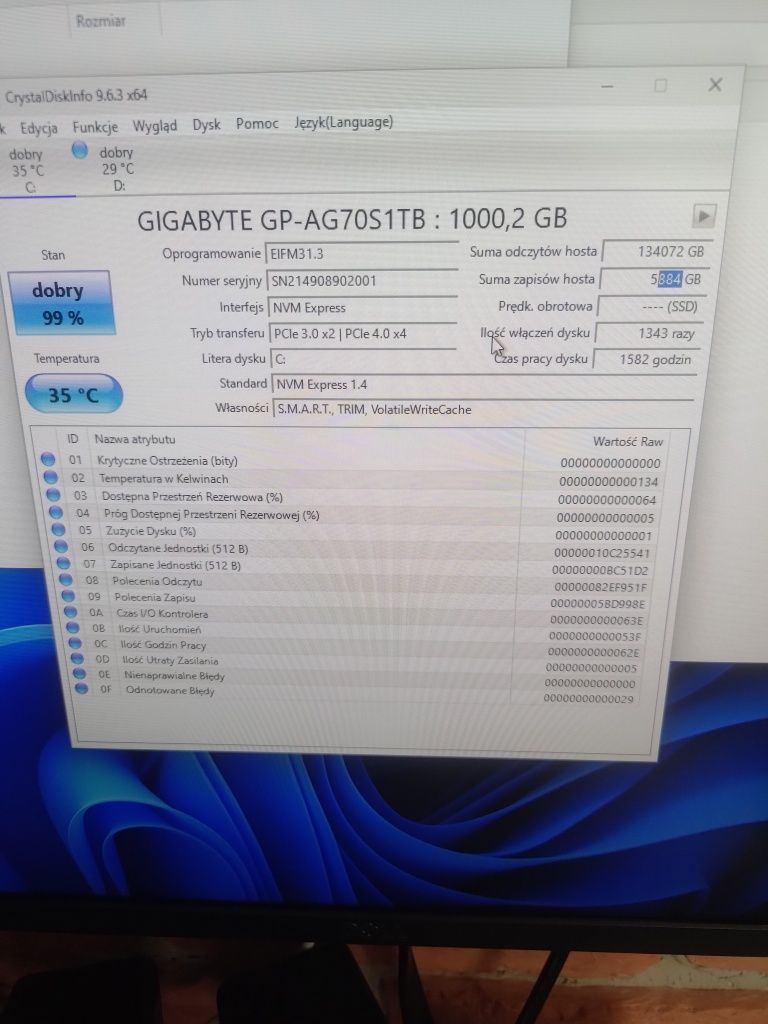Click status icon for Krytyczne Ostrzeżenia row
The width and height of the screenshot is (768, 1024).
pos(48,459)
